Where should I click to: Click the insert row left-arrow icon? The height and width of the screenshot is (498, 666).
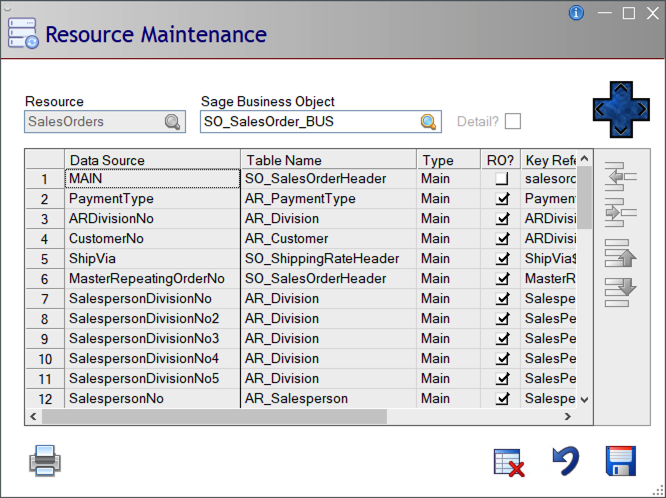pos(622,176)
